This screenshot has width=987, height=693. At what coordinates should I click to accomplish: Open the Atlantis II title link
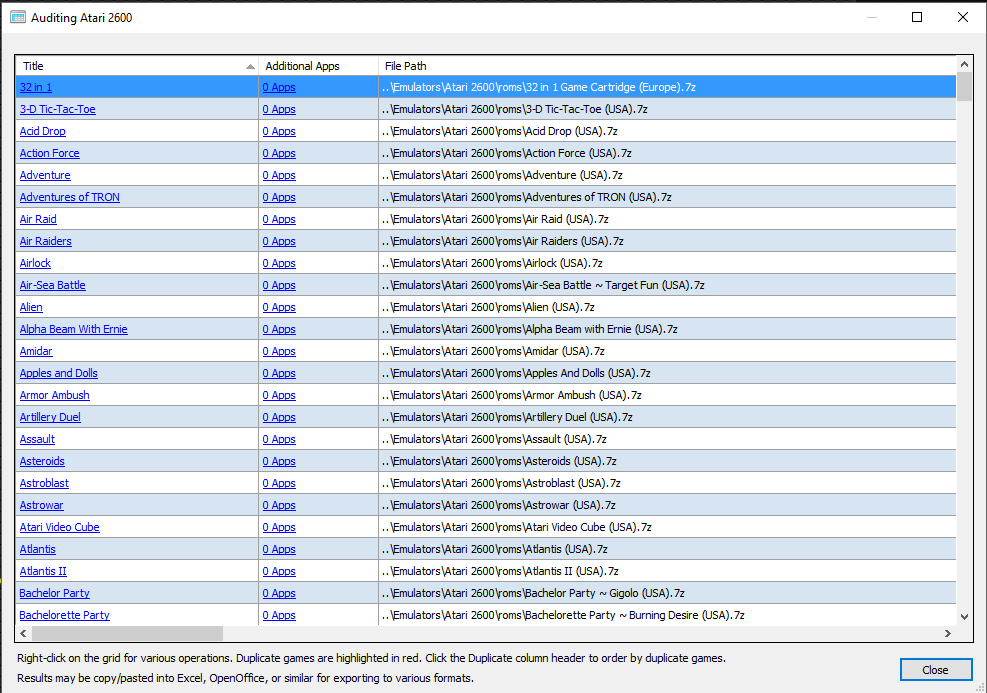pyautogui.click(x=43, y=572)
